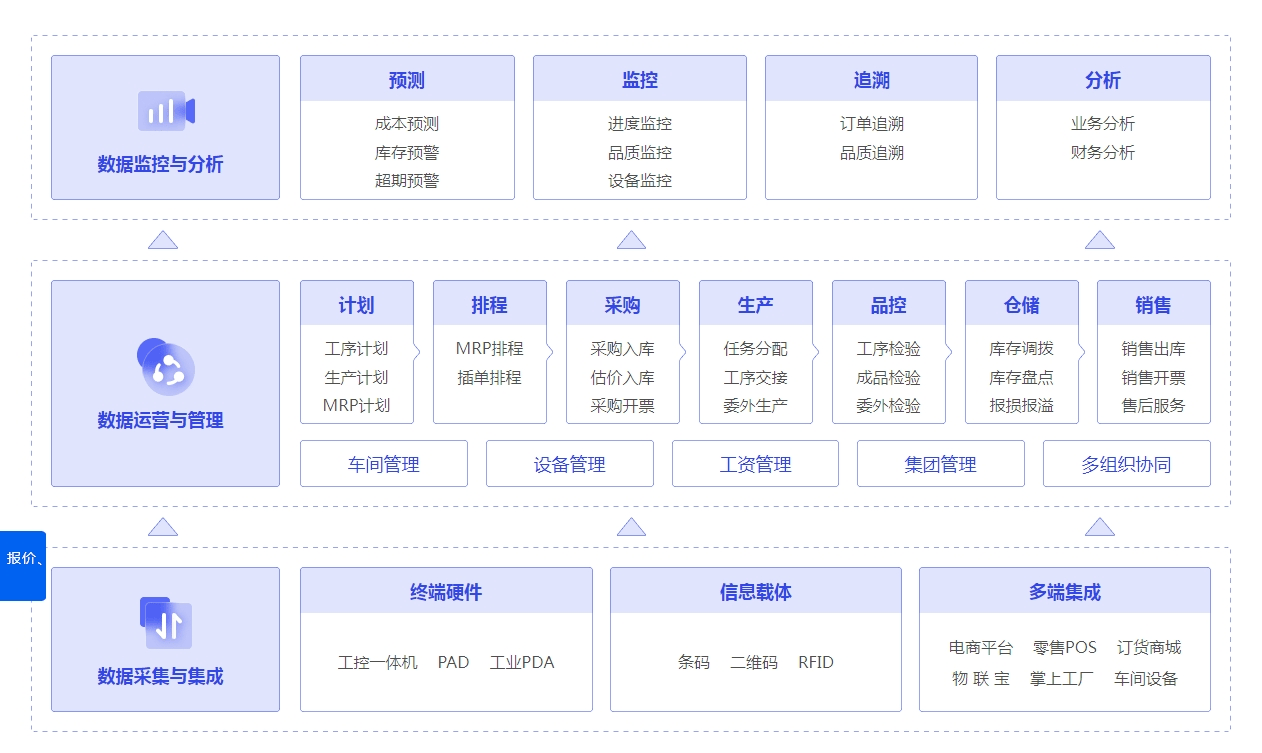Switch to the 追溯 section header
1262x753 pixels.
(871, 77)
